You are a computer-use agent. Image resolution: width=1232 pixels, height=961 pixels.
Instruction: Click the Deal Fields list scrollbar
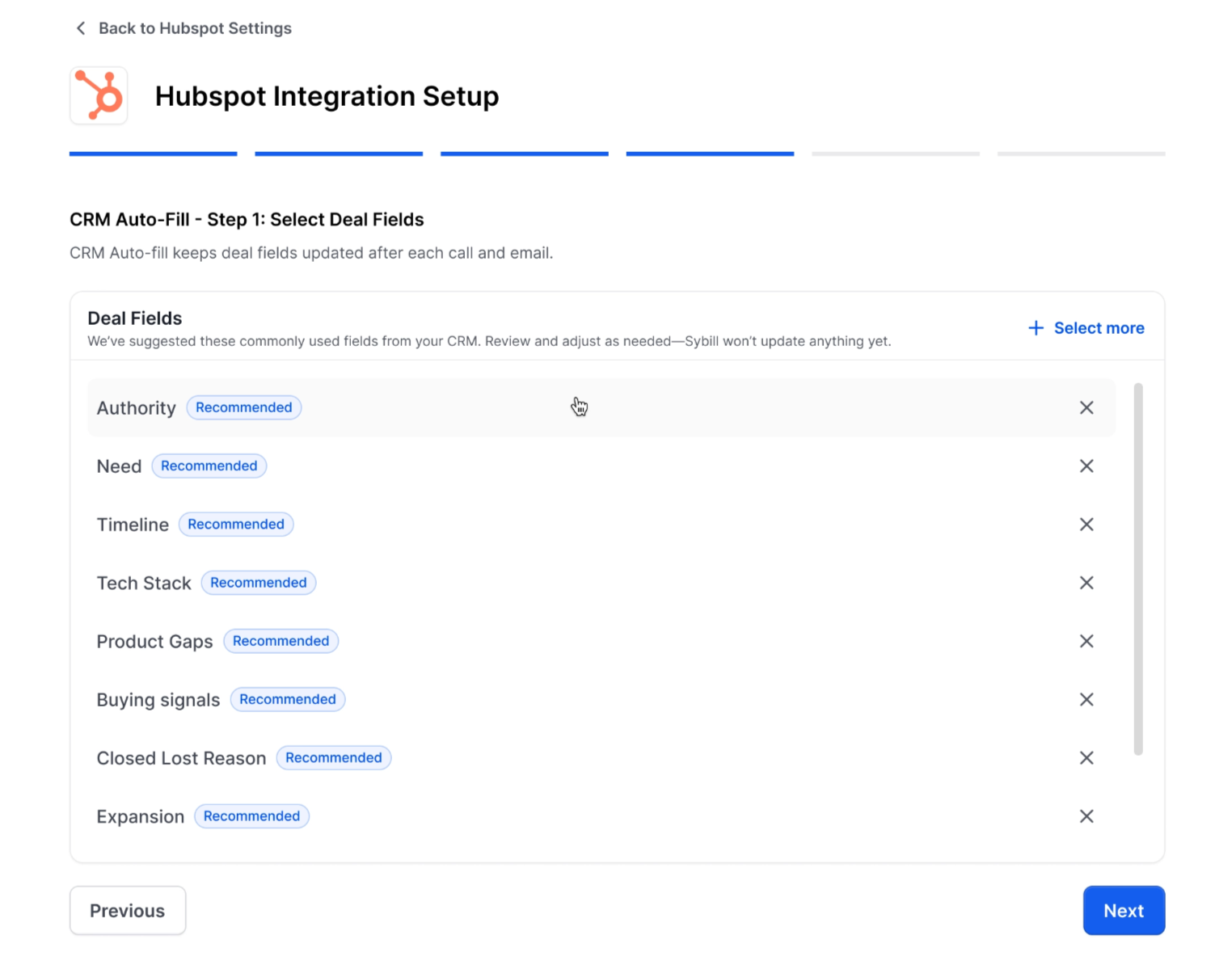tap(1138, 569)
